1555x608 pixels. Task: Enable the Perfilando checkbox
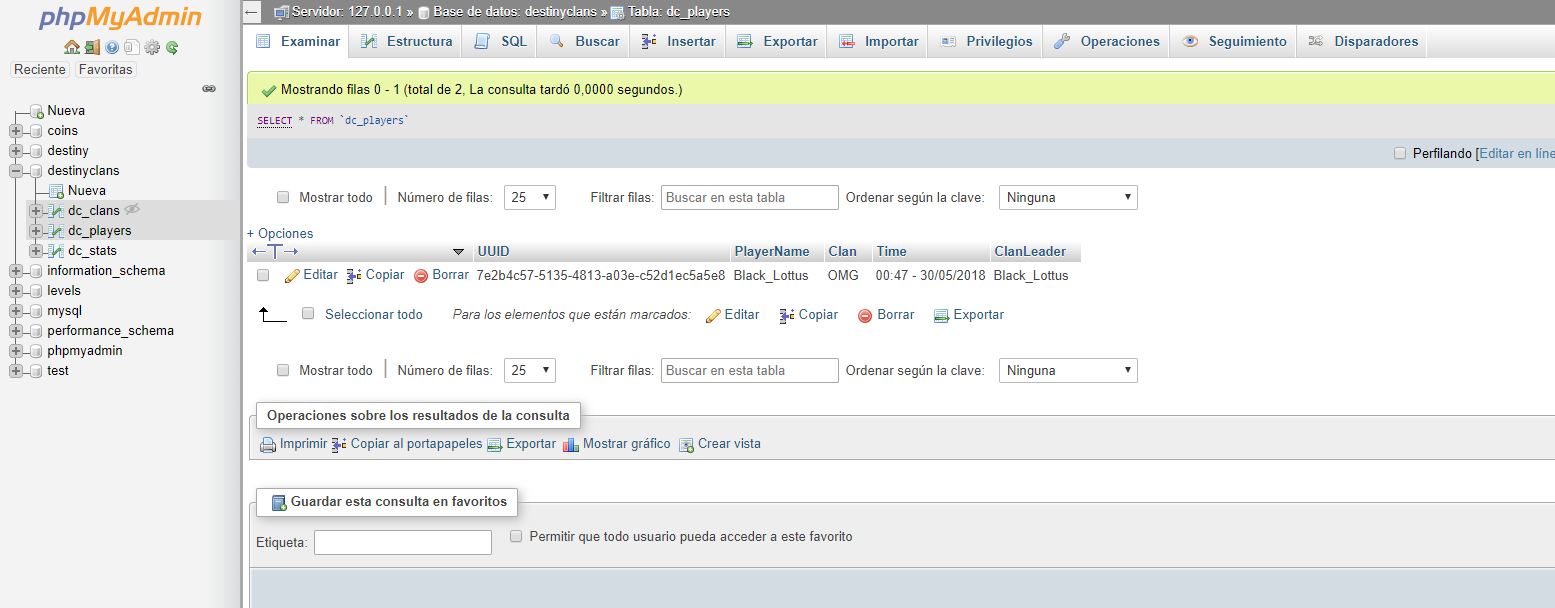point(1400,153)
